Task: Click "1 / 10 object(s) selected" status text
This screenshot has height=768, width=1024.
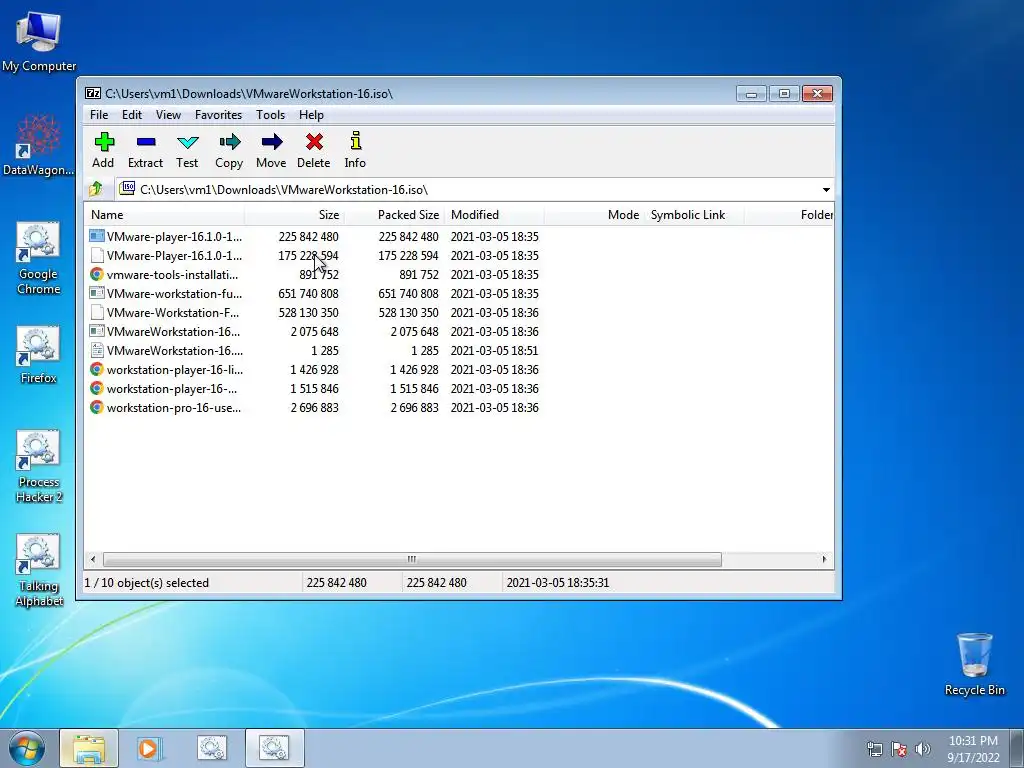Action: [x=147, y=583]
